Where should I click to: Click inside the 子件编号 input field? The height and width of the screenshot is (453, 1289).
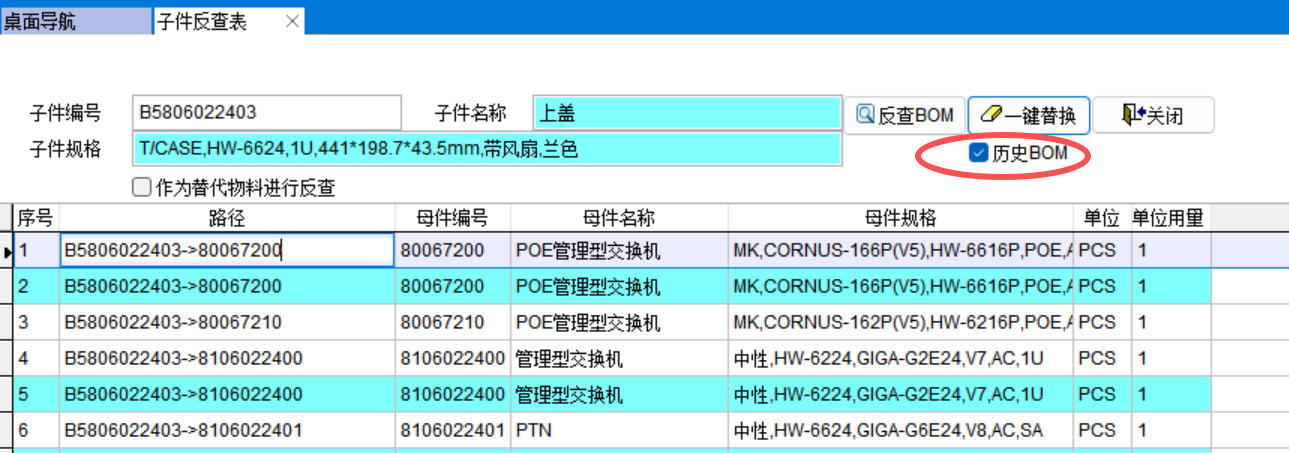(x=266, y=114)
